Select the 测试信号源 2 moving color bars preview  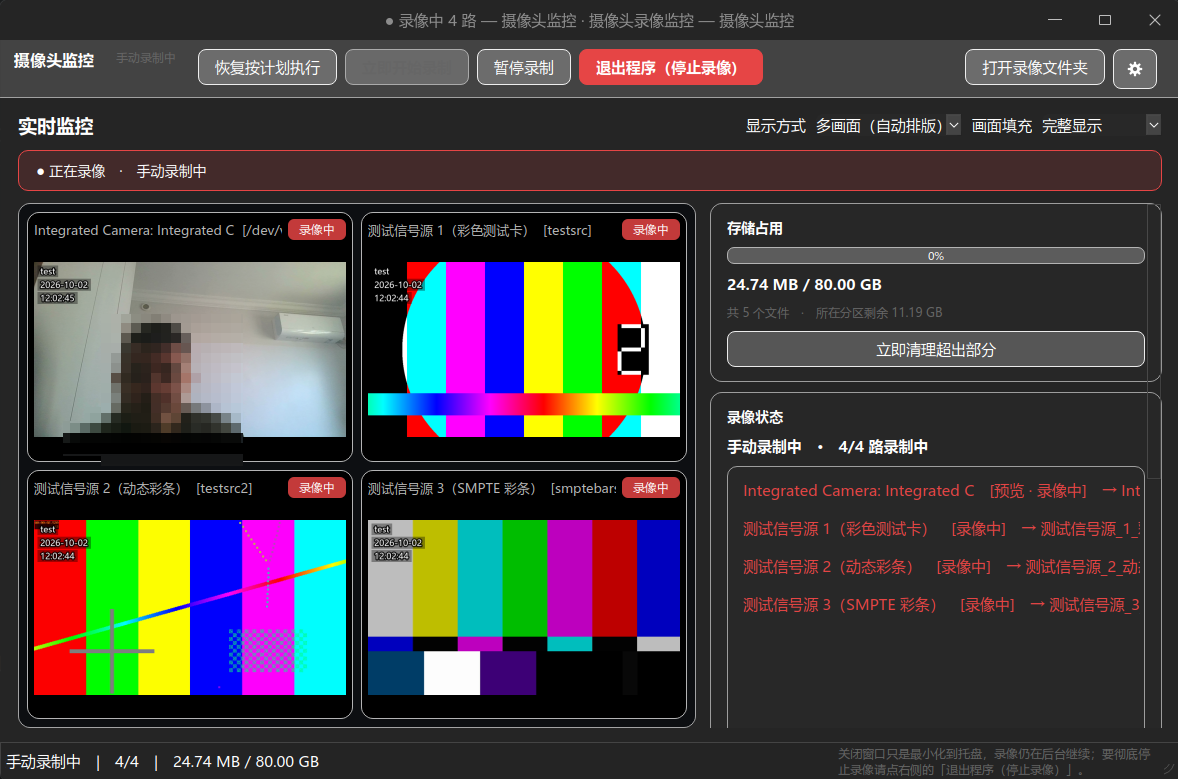pyautogui.click(x=190, y=607)
